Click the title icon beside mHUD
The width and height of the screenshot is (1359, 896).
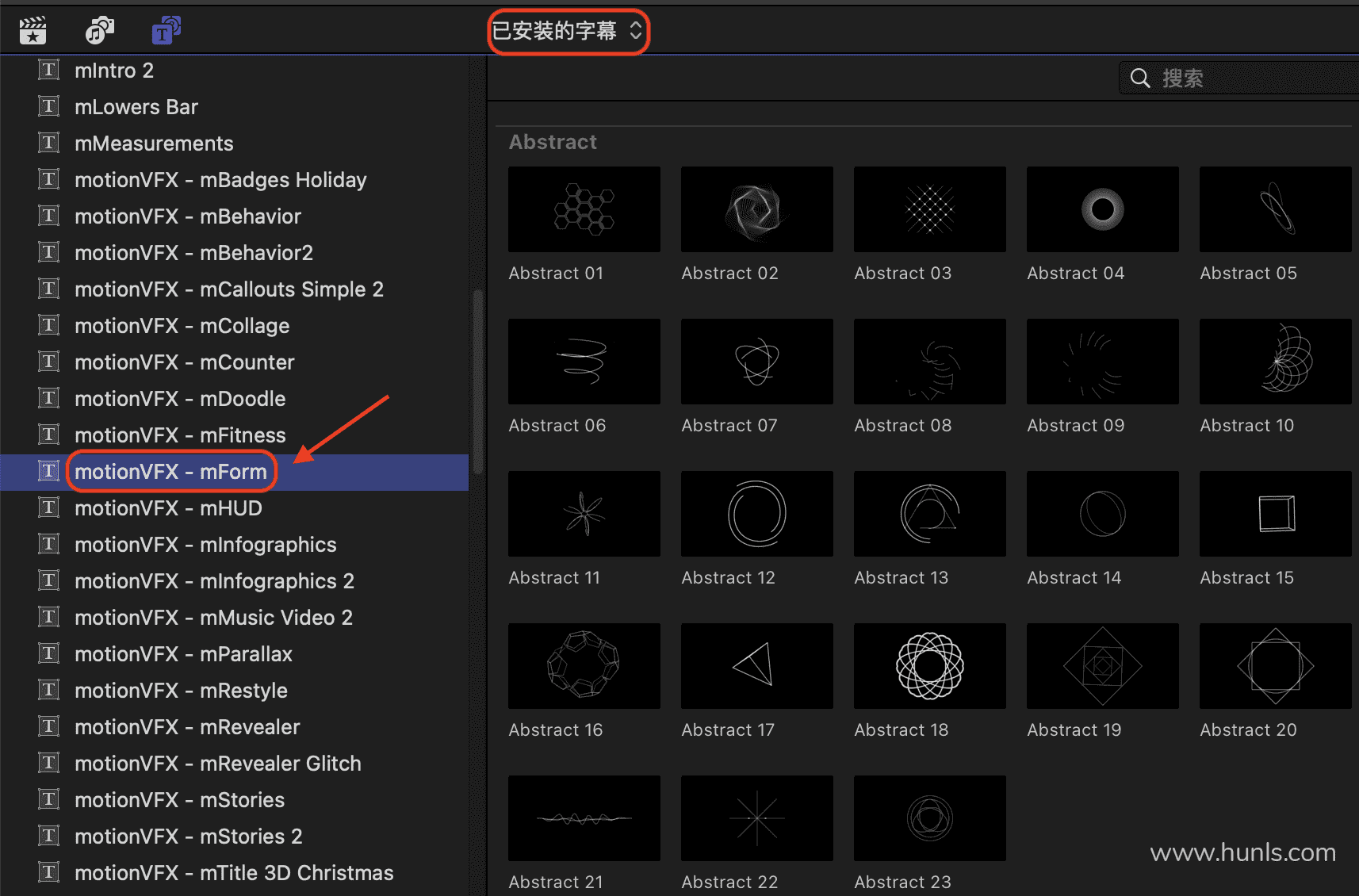pyautogui.click(x=49, y=507)
